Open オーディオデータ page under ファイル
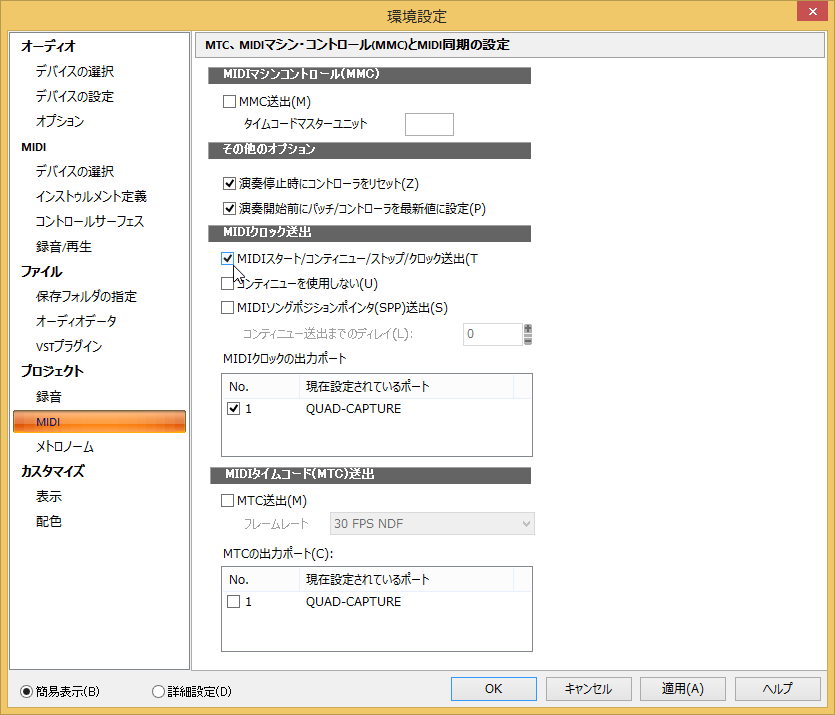The height and width of the screenshot is (715, 835). (76, 322)
